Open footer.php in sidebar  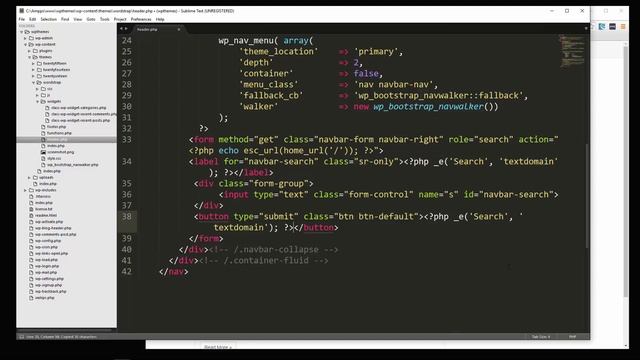click(x=56, y=127)
